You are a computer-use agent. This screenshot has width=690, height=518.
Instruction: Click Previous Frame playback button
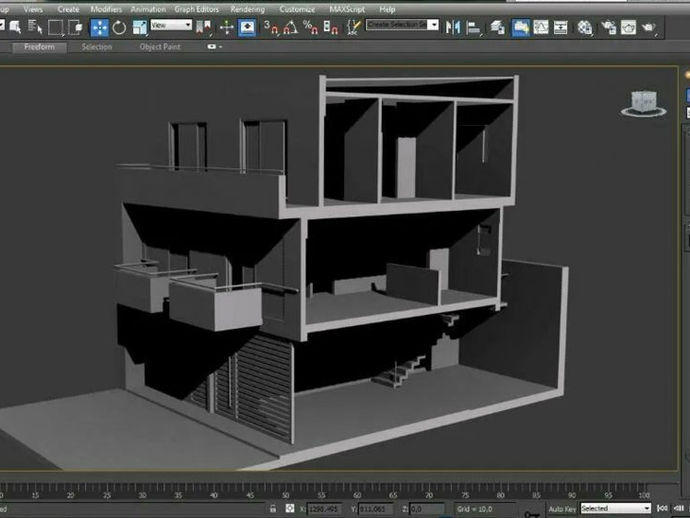(679, 508)
